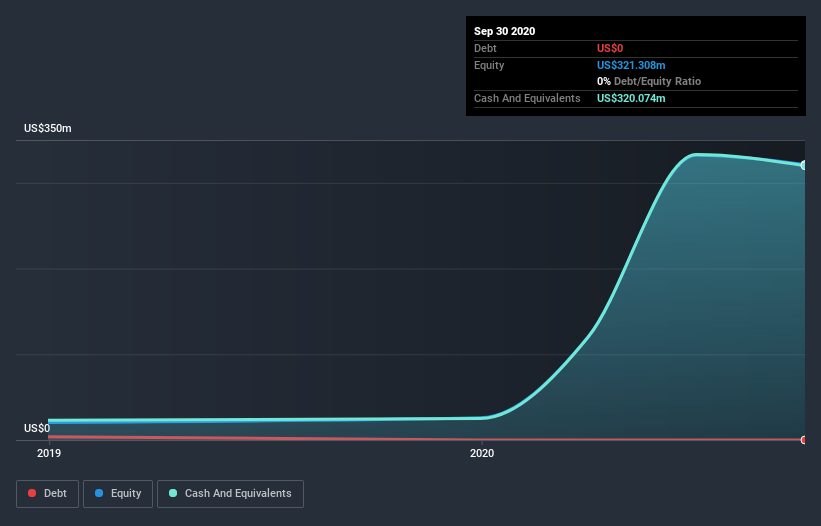821x526 pixels.
Task: Click the blue Equity legend dot
Action: [x=99, y=493]
